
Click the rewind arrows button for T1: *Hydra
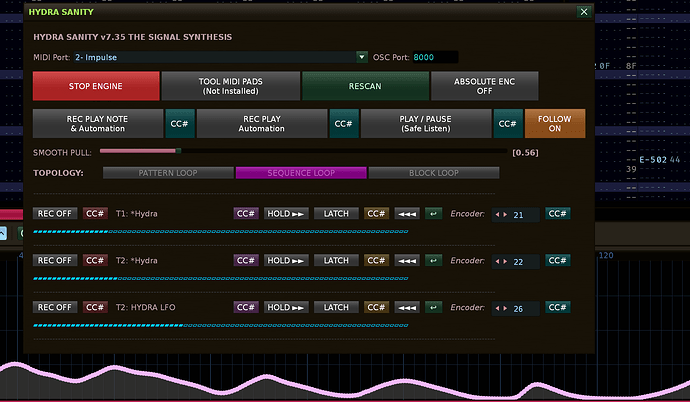tap(406, 214)
